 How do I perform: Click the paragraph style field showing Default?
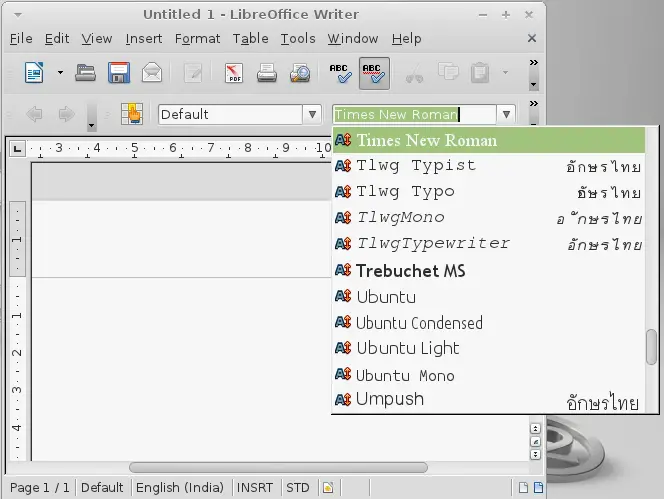click(230, 114)
